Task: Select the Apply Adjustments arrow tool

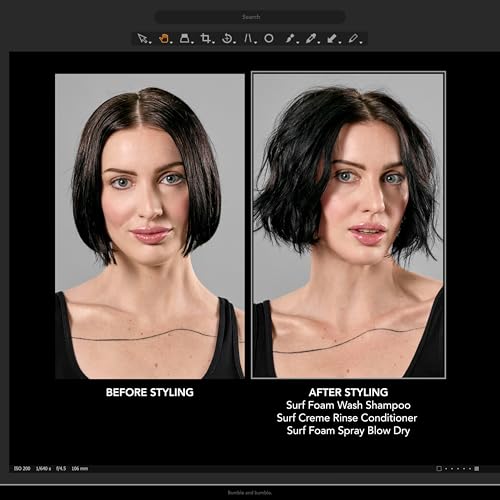Action: pos(332,39)
